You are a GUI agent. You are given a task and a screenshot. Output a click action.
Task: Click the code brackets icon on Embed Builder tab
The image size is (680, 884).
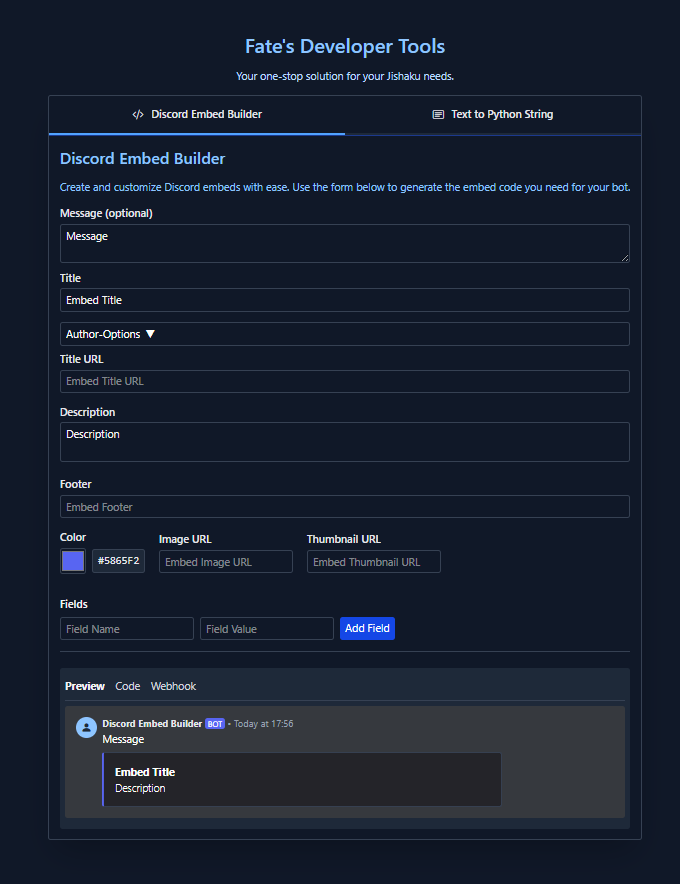[x=138, y=114]
